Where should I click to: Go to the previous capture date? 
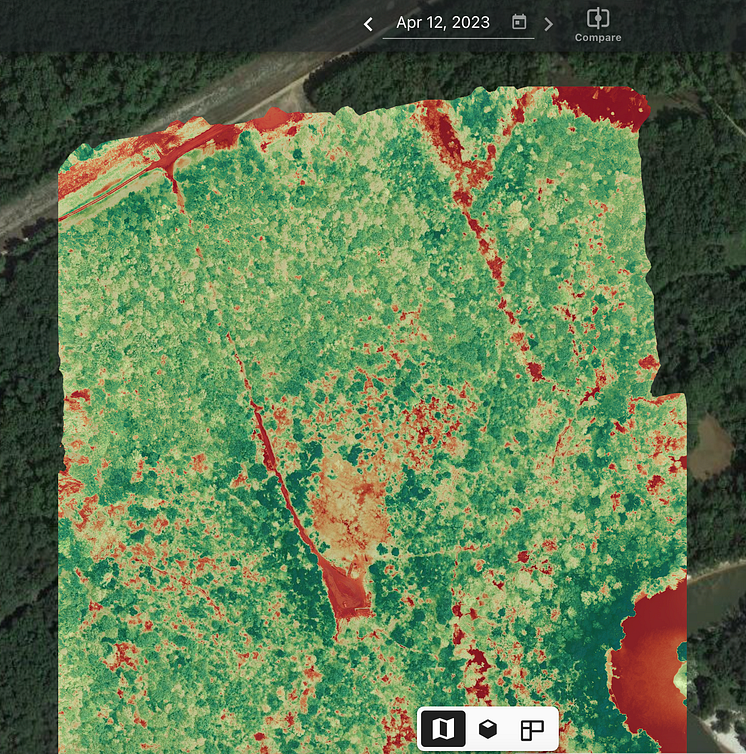(x=368, y=24)
